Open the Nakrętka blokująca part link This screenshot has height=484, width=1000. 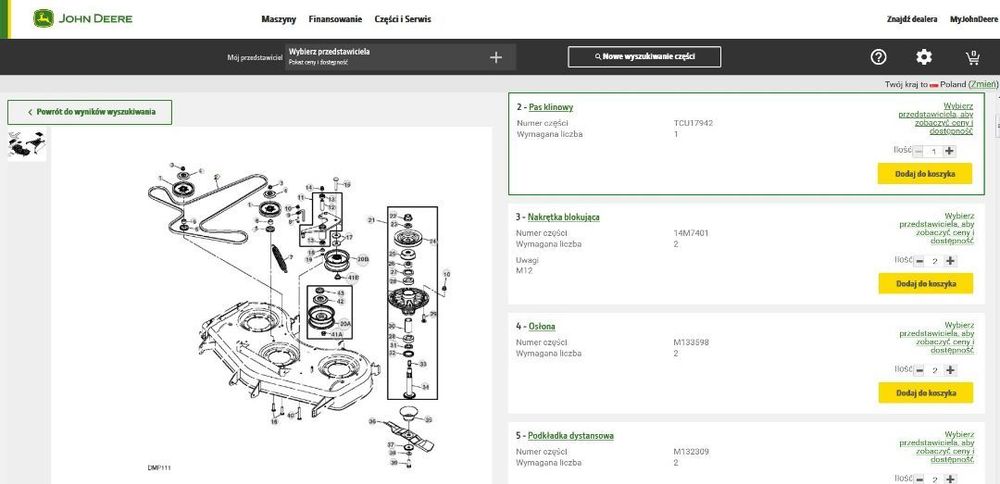coord(564,217)
